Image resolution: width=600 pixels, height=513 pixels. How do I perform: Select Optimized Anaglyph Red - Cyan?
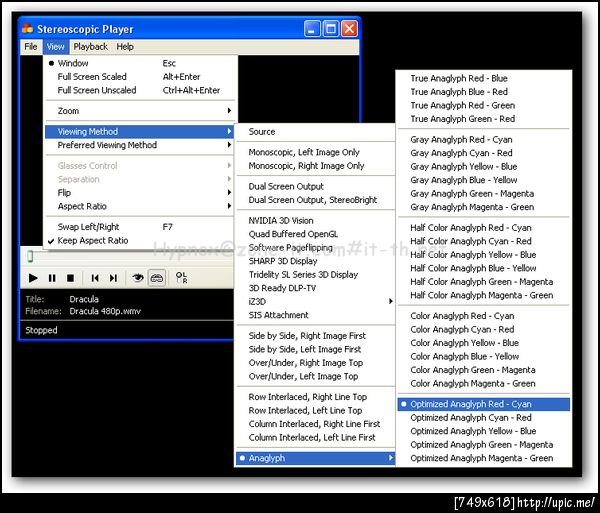[x=484, y=404]
